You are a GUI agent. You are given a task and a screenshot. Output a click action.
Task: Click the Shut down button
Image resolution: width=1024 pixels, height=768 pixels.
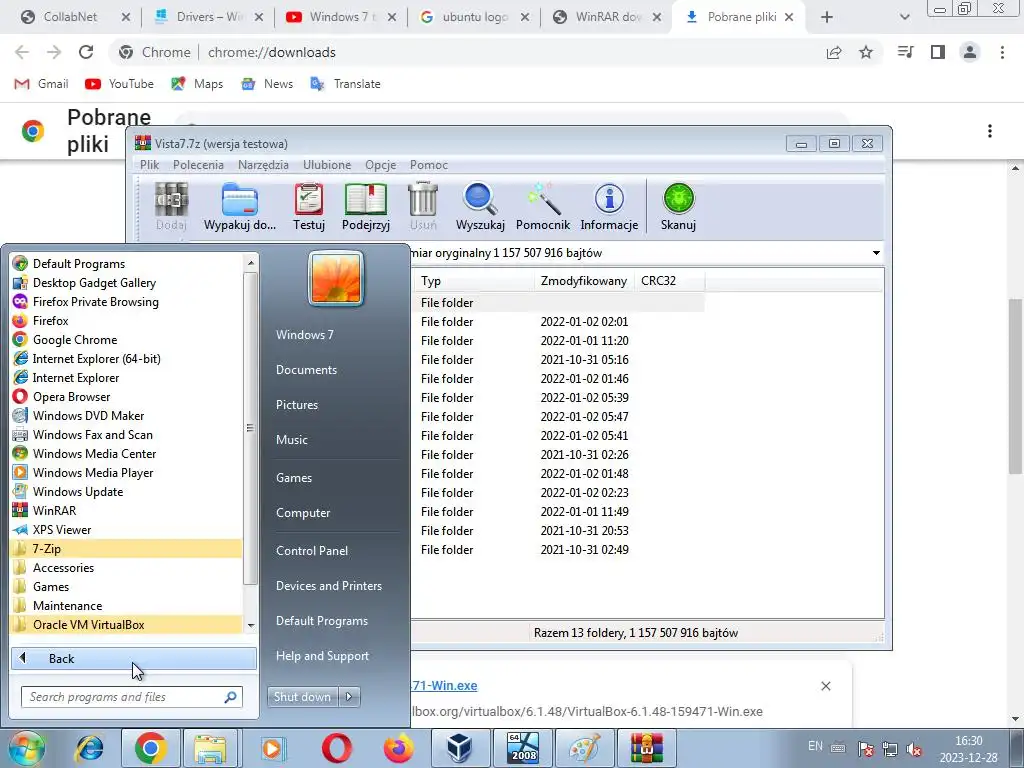[x=302, y=697]
